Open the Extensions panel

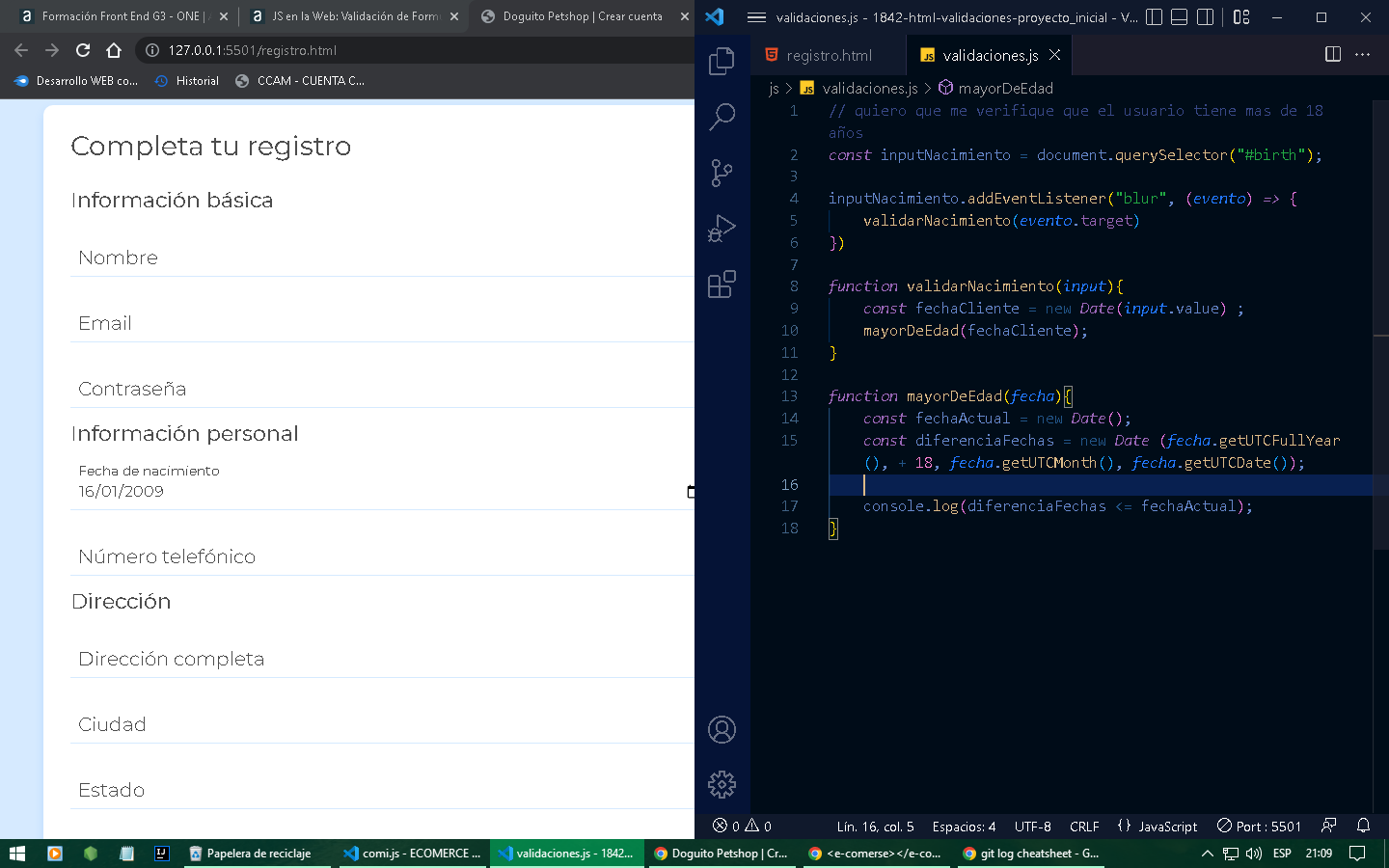tap(722, 285)
